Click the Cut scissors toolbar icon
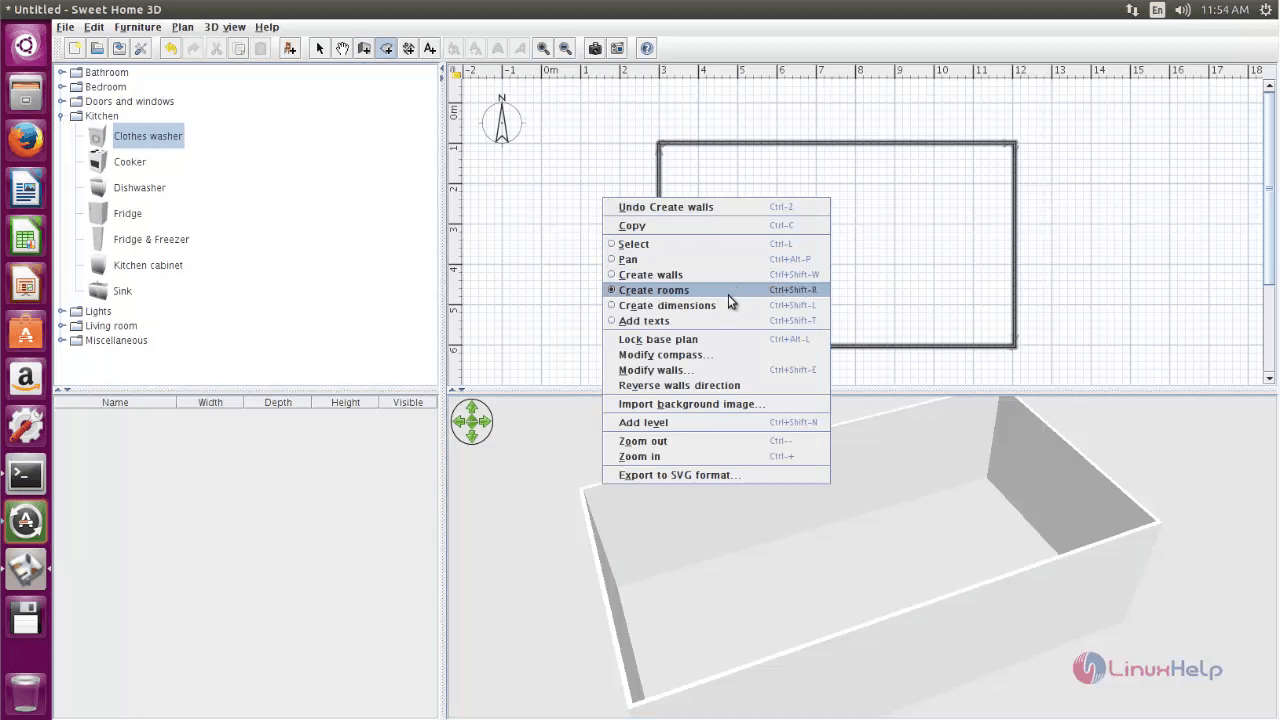The width and height of the screenshot is (1280, 720). pyautogui.click(x=215, y=48)
